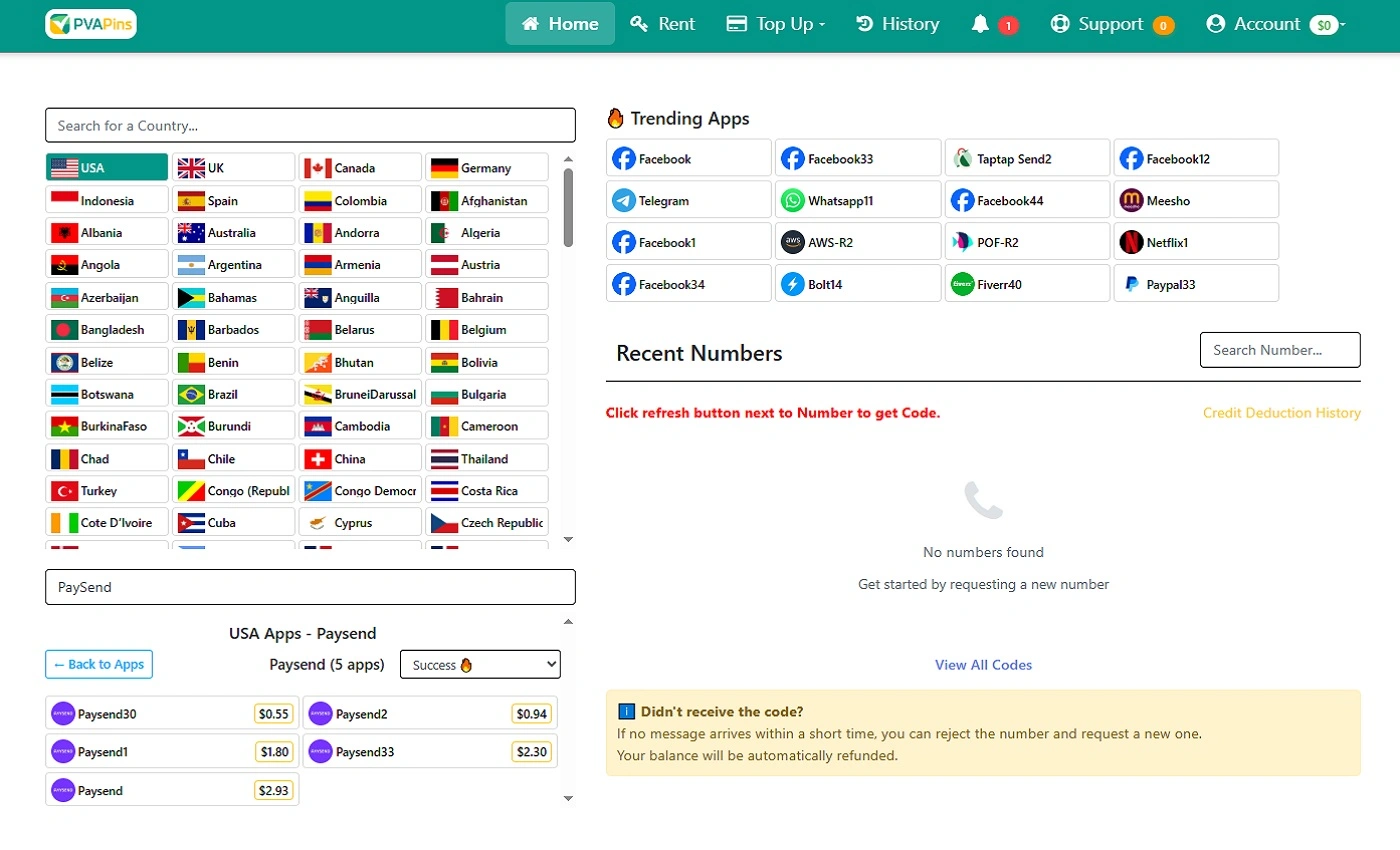1400x850 pixels.
Task: Select Japan... no, choose China from country list
Action: point(360,458)
